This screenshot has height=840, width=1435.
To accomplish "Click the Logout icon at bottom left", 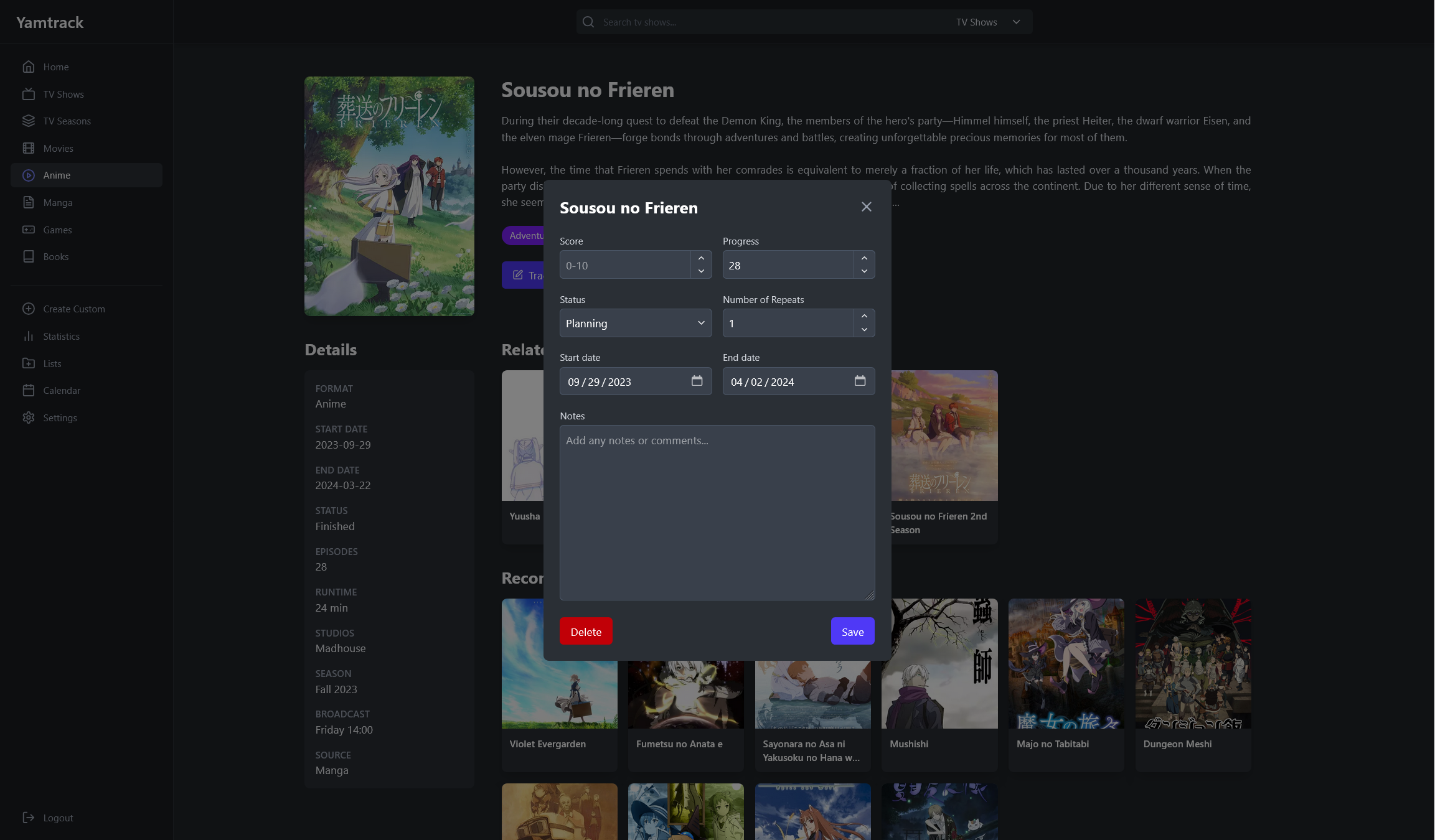I will tap(29, 818).
